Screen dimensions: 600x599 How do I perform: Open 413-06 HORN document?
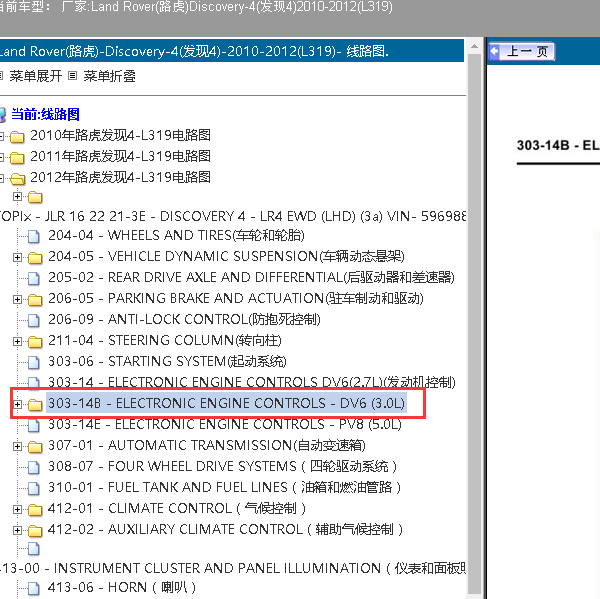[x=122, y=587]
